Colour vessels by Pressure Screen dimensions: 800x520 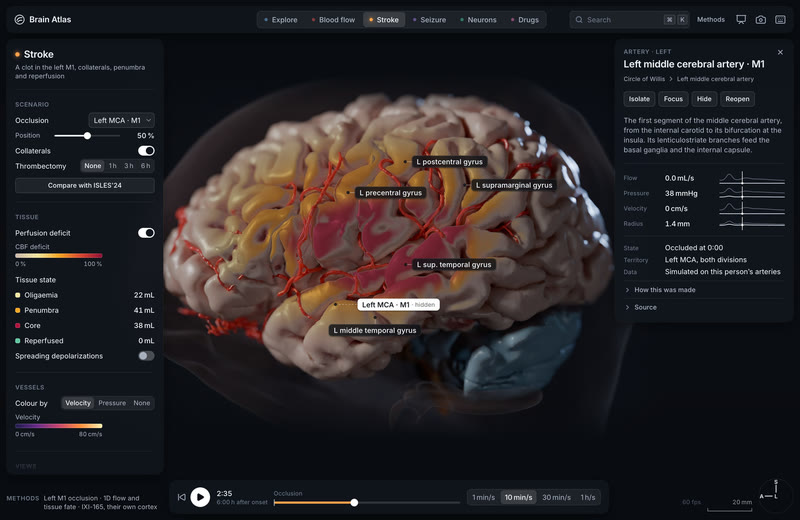(x=112, y=403)
